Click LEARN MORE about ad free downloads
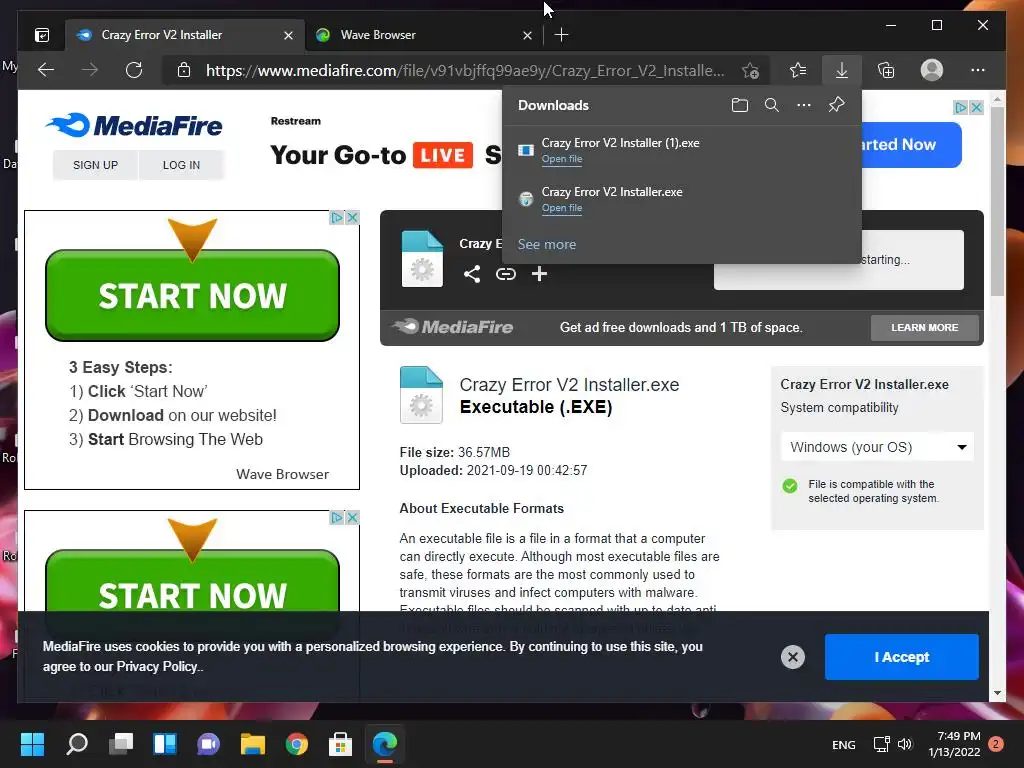The height and width of the screenshot is (768, 1024). (925, 328)
